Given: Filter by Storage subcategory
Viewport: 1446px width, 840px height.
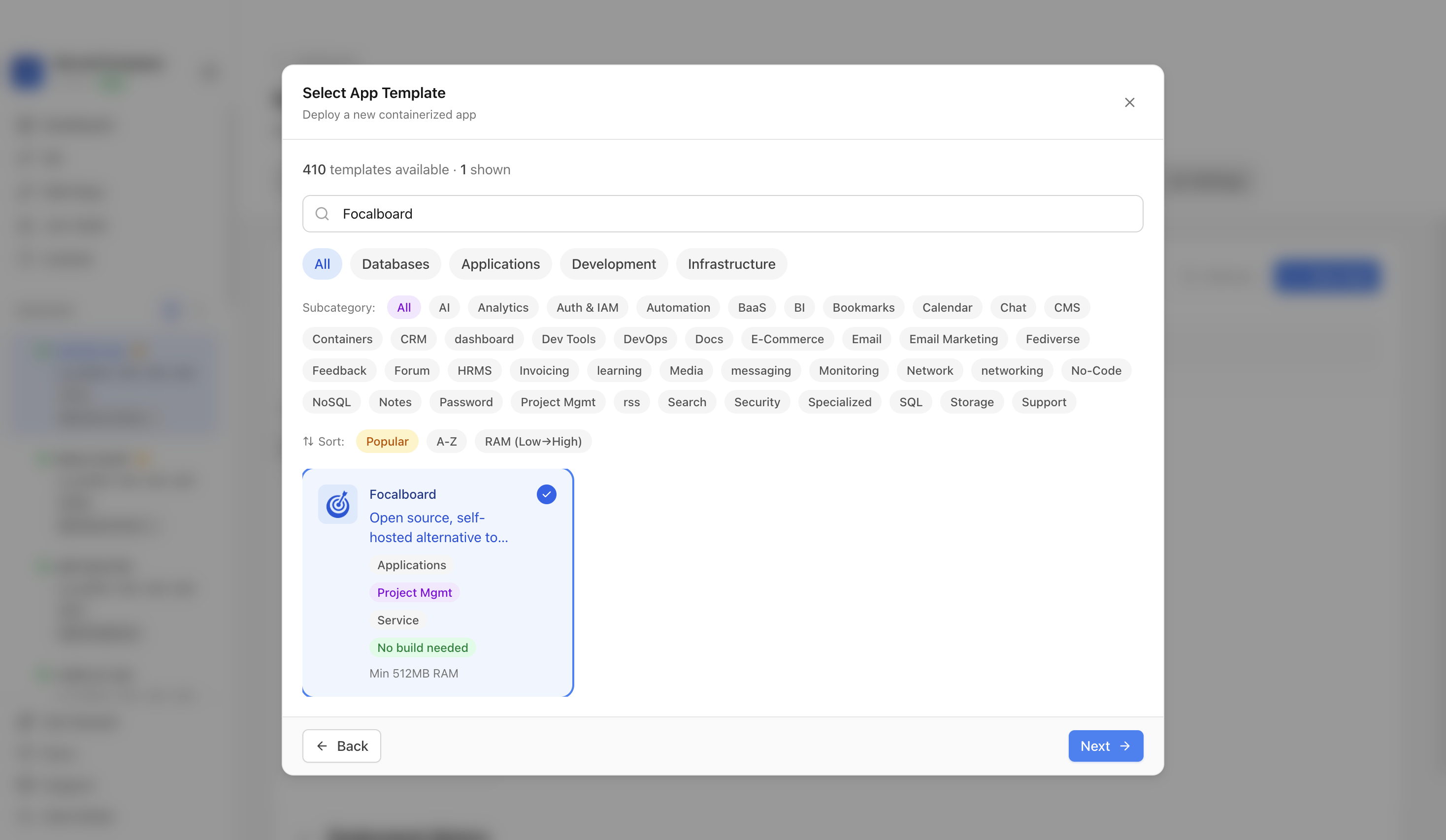Looking at the screenshot, I should (x=971, y=402).
